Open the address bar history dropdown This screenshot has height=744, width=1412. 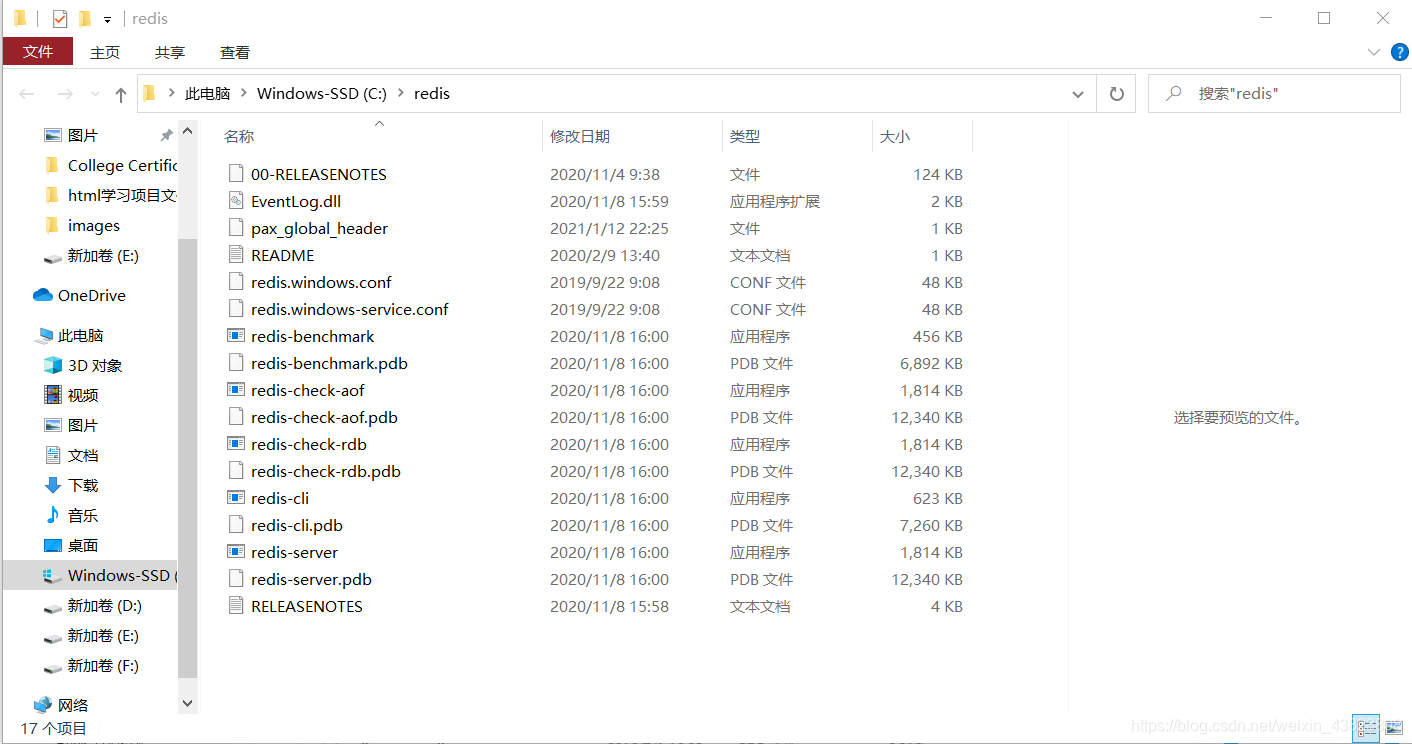coord(1078,94)
